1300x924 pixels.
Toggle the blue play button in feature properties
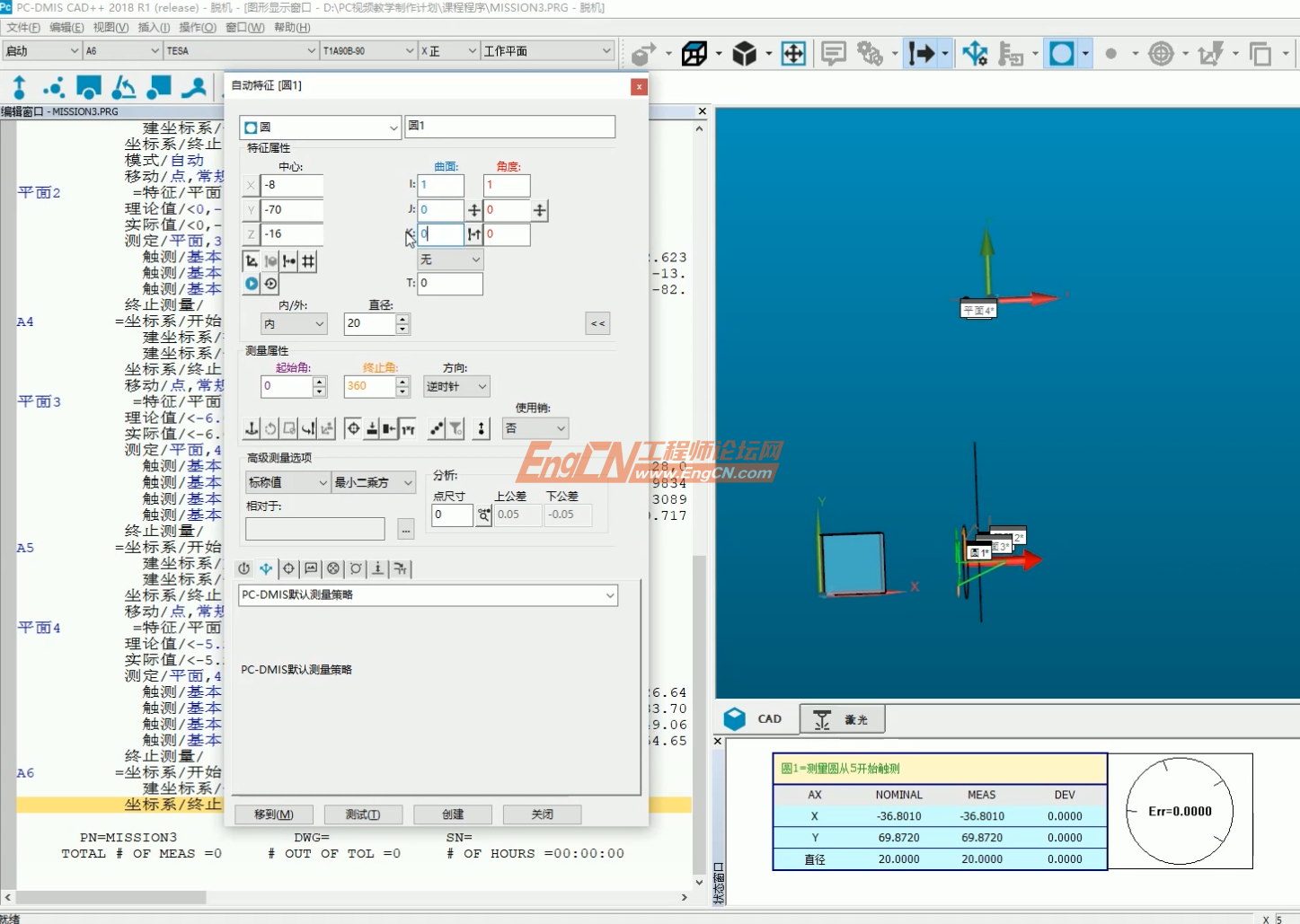point(251,283)
